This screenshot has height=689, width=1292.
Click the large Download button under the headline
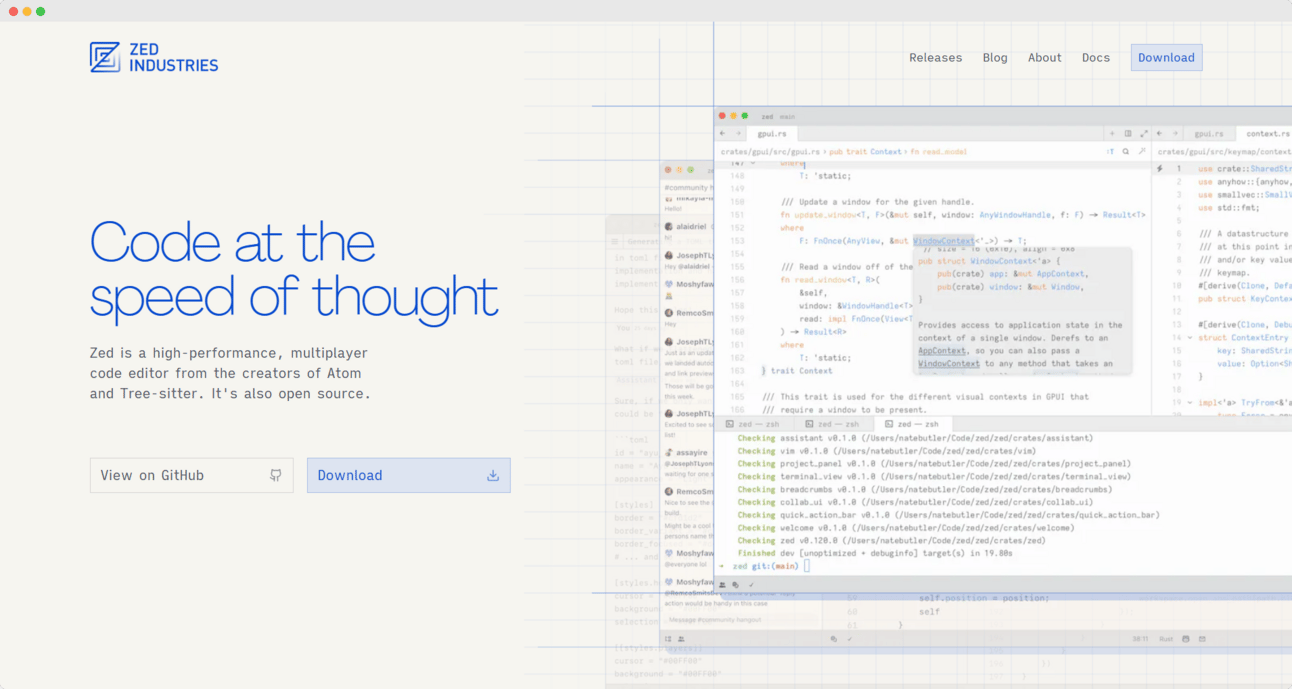point(409,475)
